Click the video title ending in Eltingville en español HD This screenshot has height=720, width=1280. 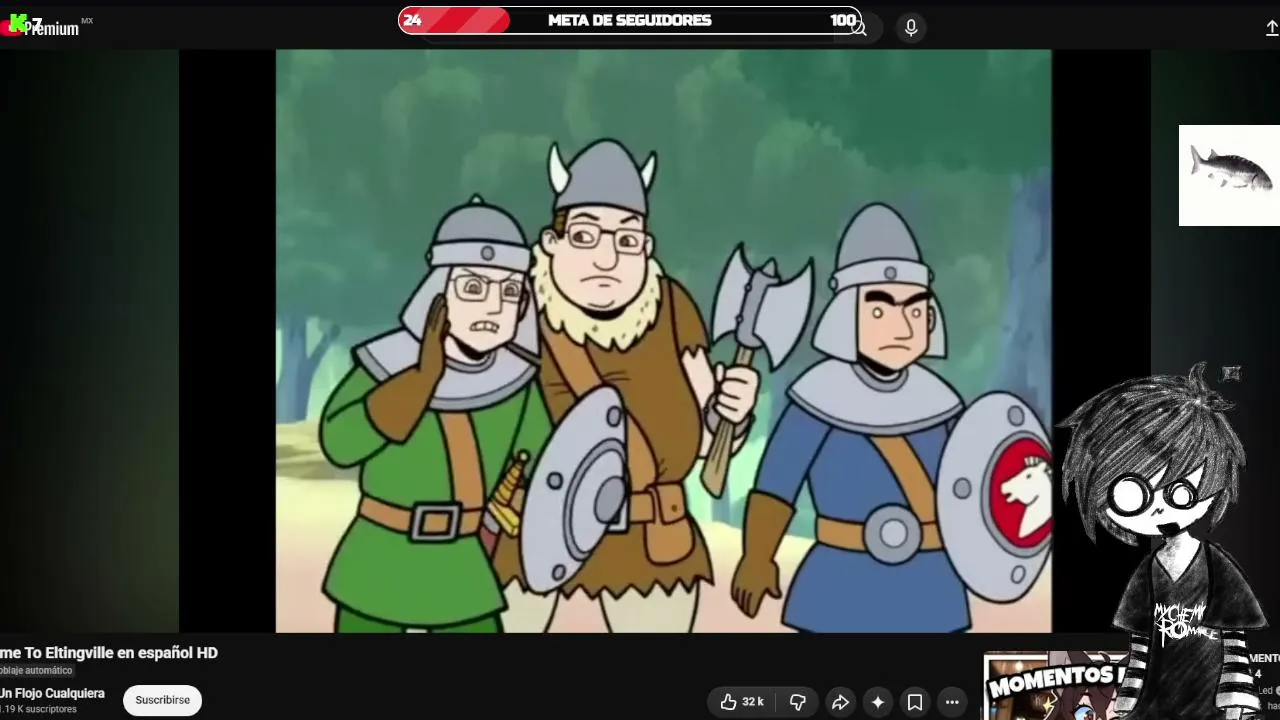(x=109, y=653)
